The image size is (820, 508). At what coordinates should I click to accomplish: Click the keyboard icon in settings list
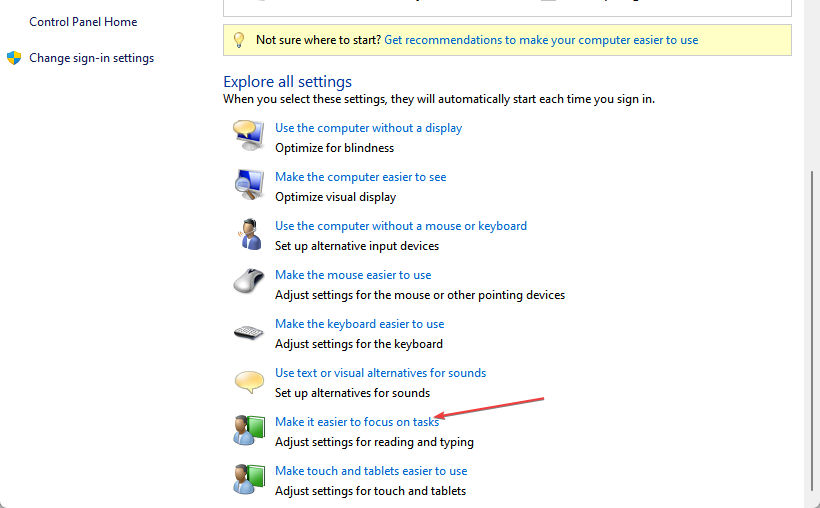tap(249, 332)
